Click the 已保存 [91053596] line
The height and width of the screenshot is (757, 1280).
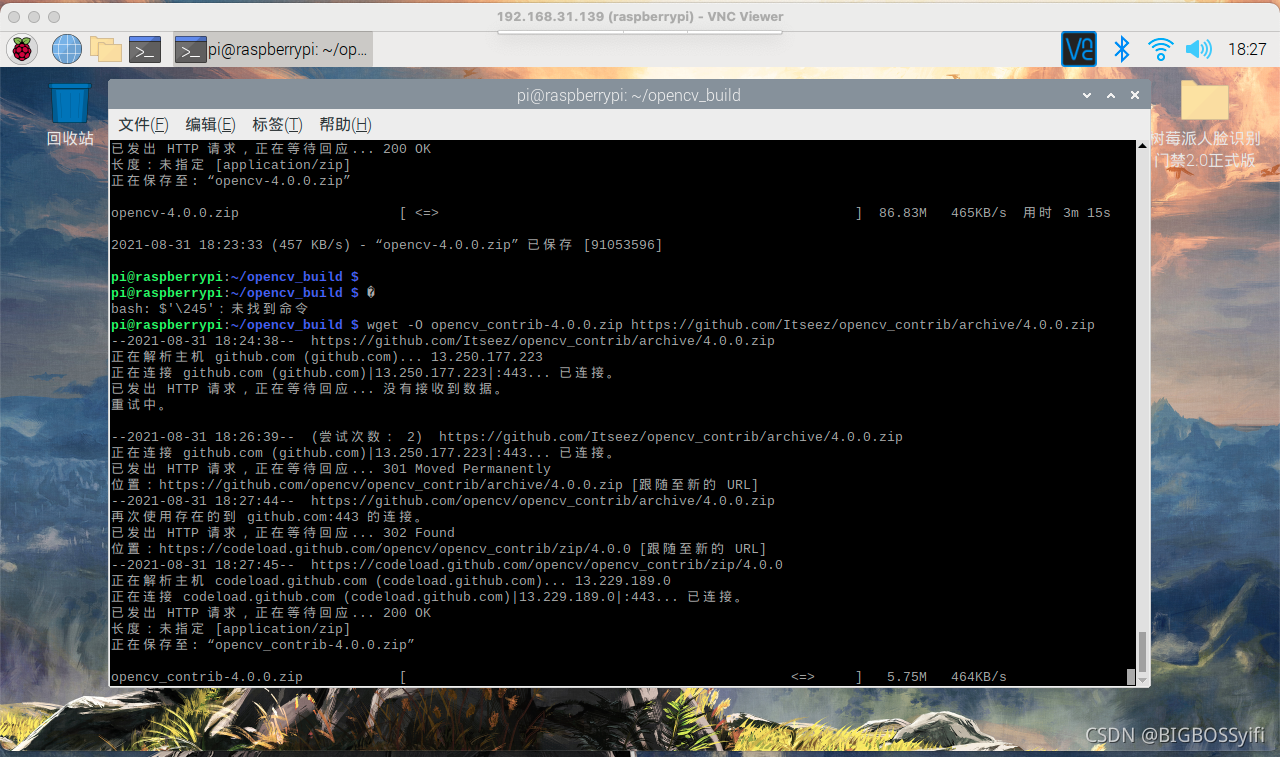(387, 245)
